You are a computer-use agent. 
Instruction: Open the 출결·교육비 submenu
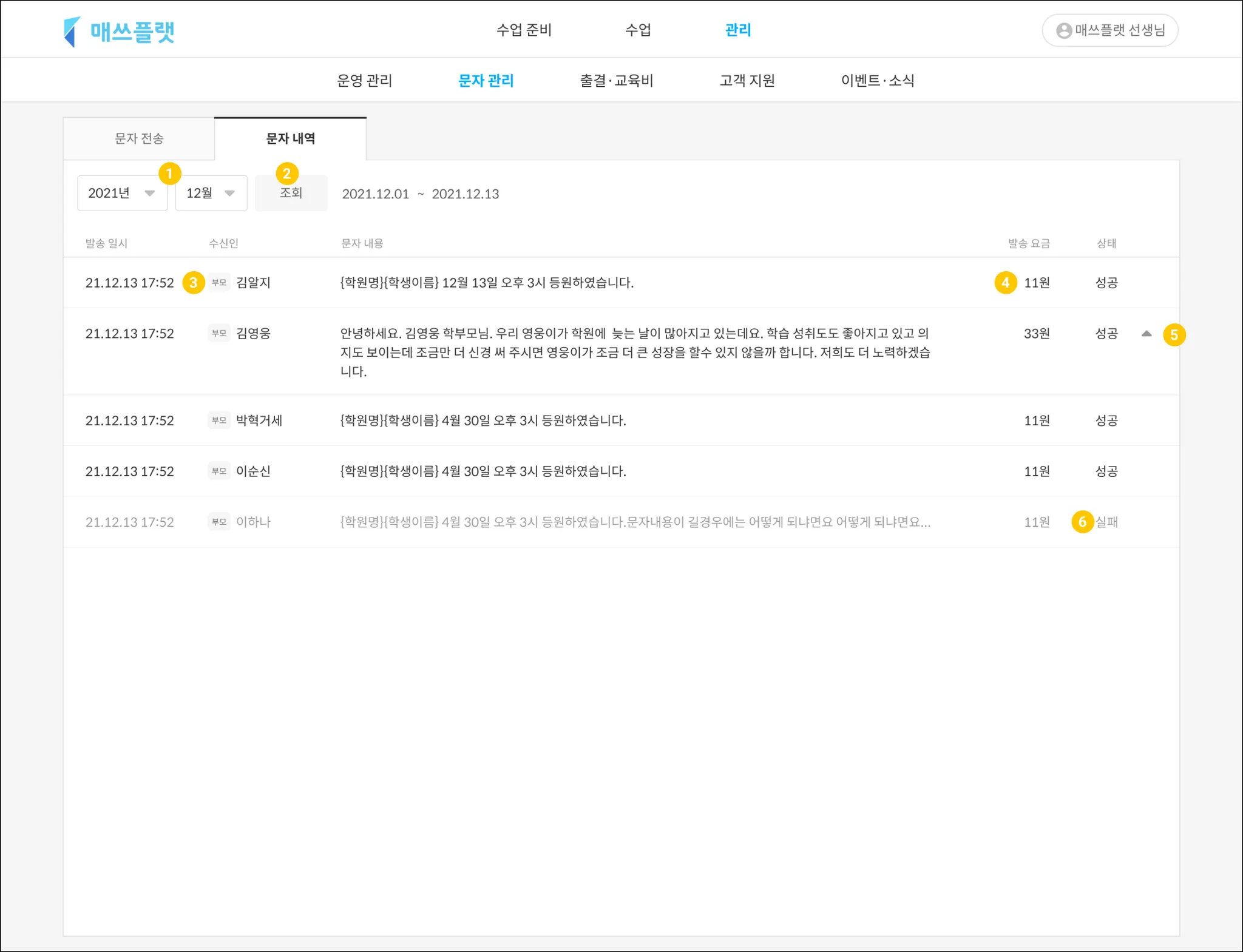click(616, 81)
